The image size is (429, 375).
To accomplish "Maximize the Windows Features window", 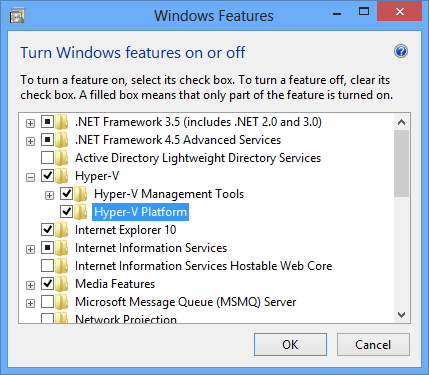I will [364, 12].
